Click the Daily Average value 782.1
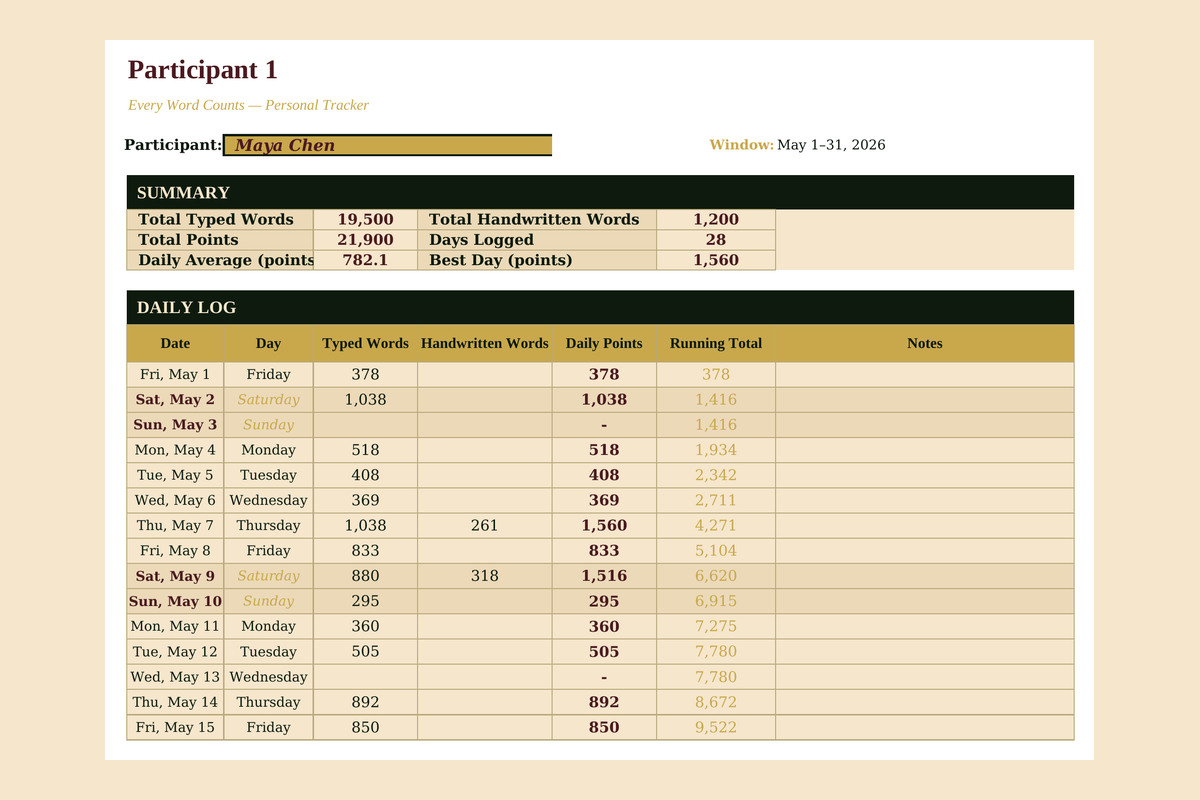Image resolution: width=1200 pixels, height=800 pixels. [x=365, y=260]
